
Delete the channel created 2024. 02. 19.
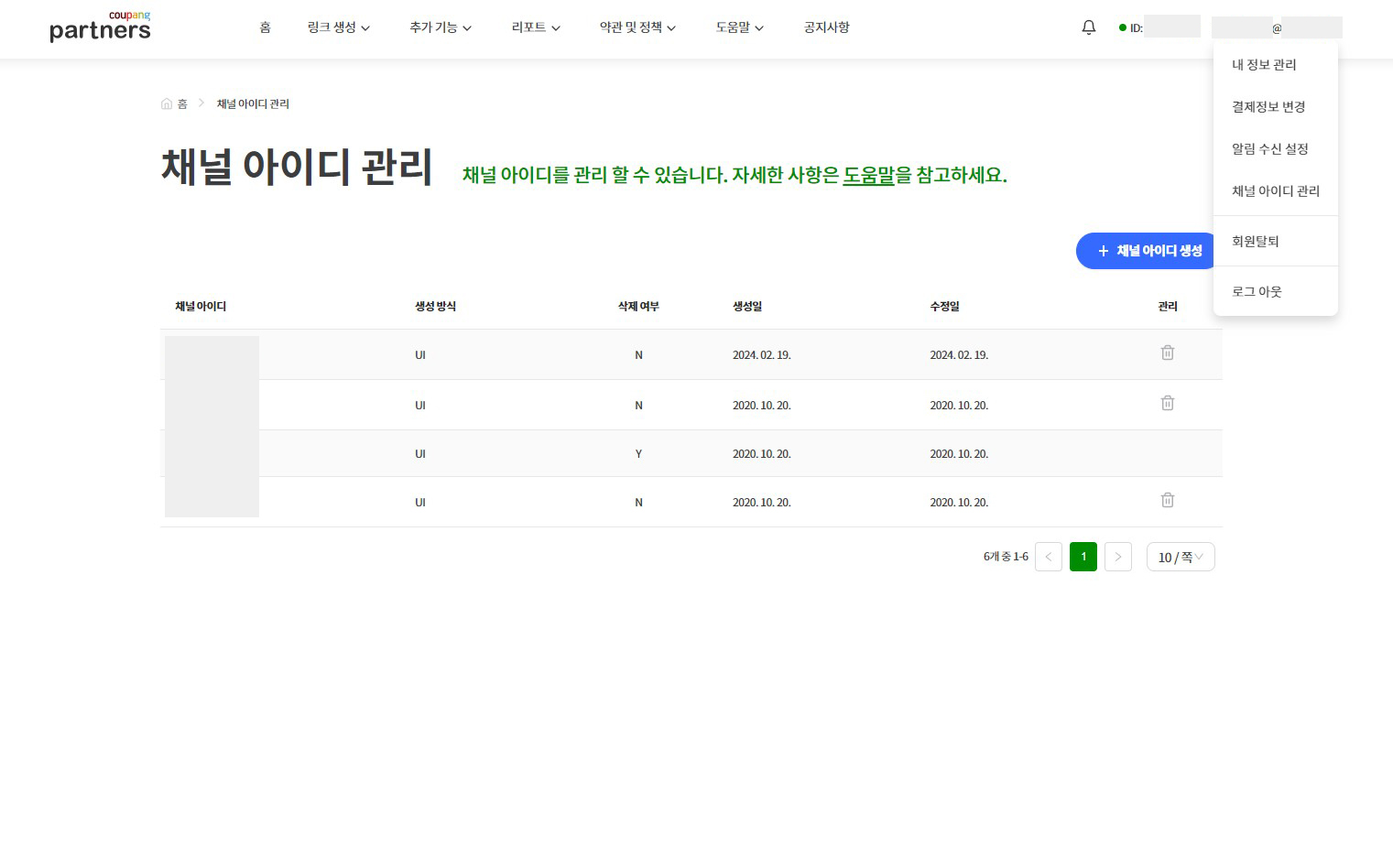(1168, 353)
